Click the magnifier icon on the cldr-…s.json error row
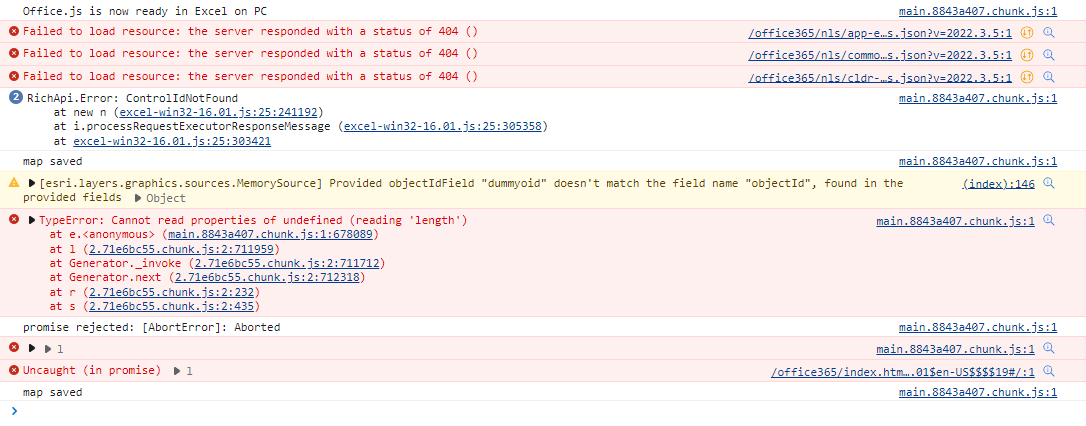Image resolution: width=1086 pixels, height=426 pixels. pos(1049,77)
